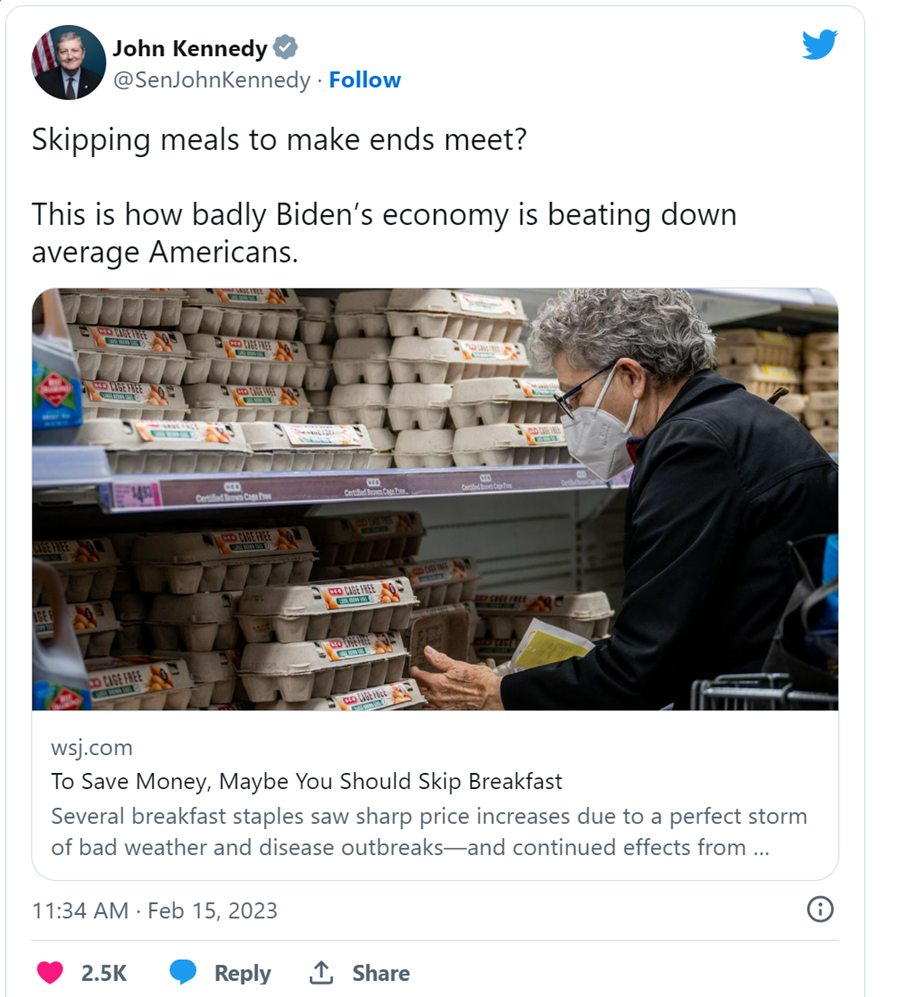Click the 'Biden's economy' tweet sentence
The height and width of the screenshot is (997, 899).
[x=383, y=232]
